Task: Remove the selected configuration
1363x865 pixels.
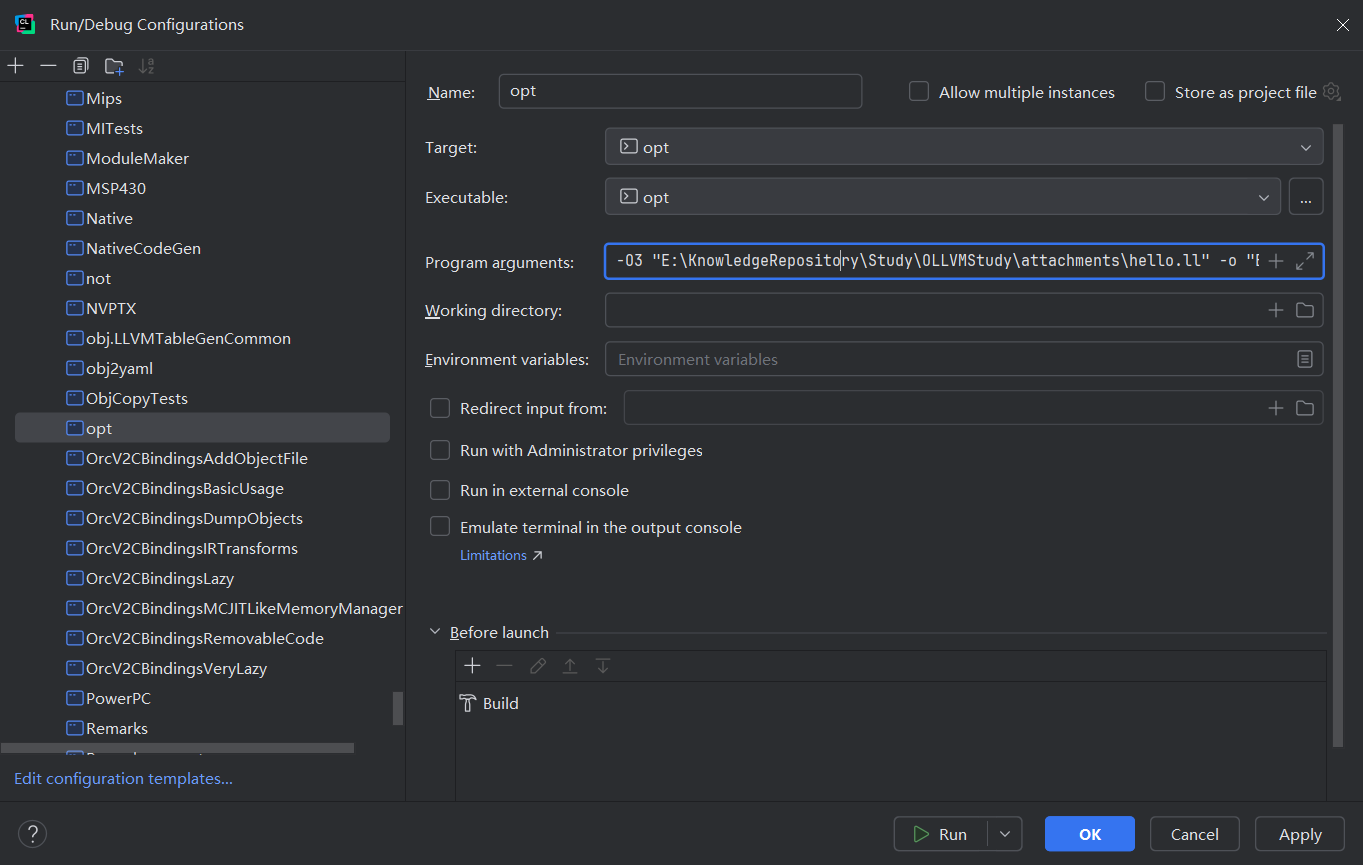Action: 48,66
